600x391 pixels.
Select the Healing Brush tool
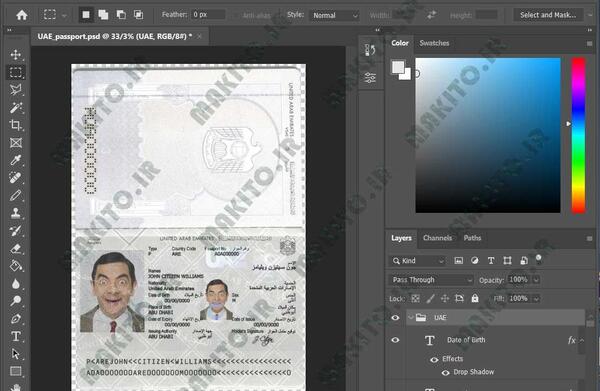coord(16,178)
